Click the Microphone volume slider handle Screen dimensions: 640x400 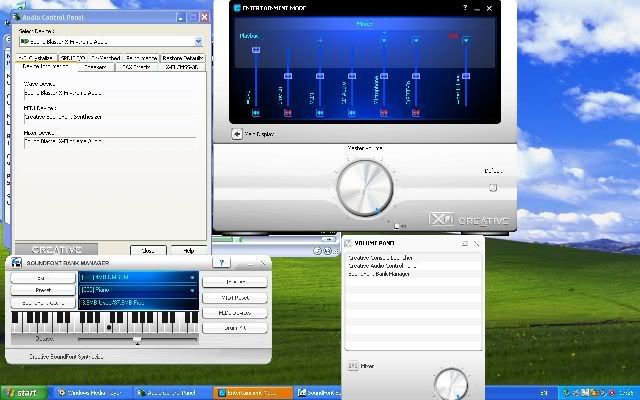pos(384,76)
